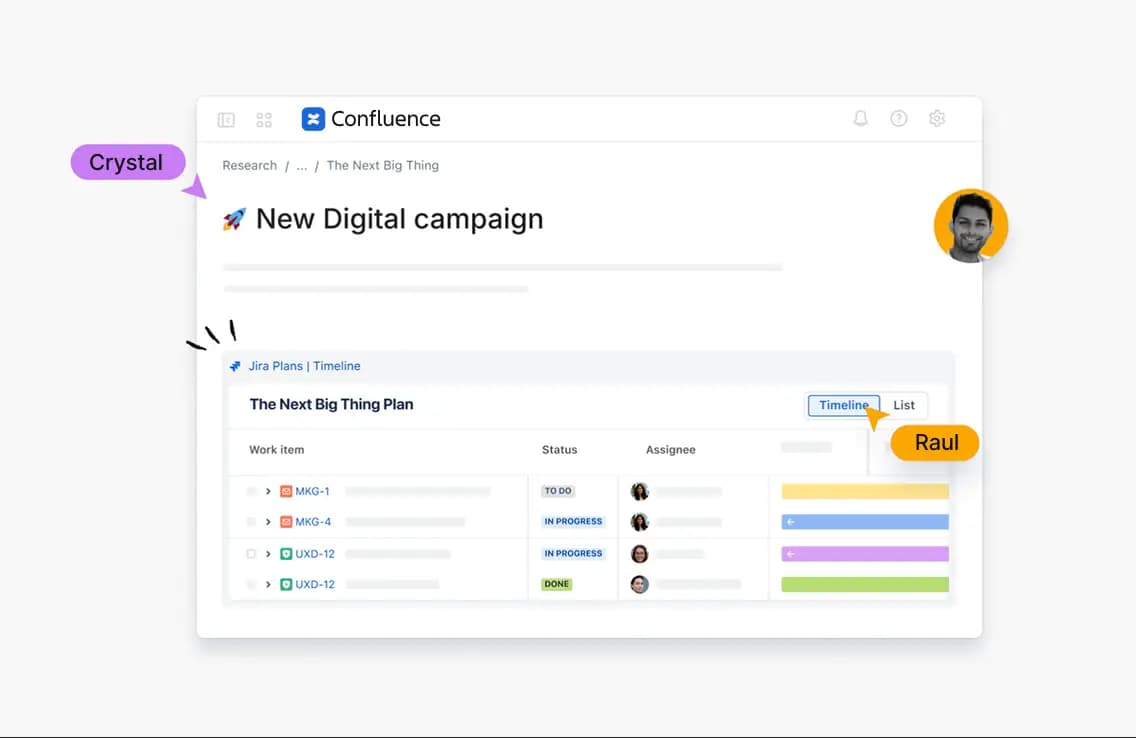Open the MKG-4 work item link
1136x738 pixels.
[313, 521]
